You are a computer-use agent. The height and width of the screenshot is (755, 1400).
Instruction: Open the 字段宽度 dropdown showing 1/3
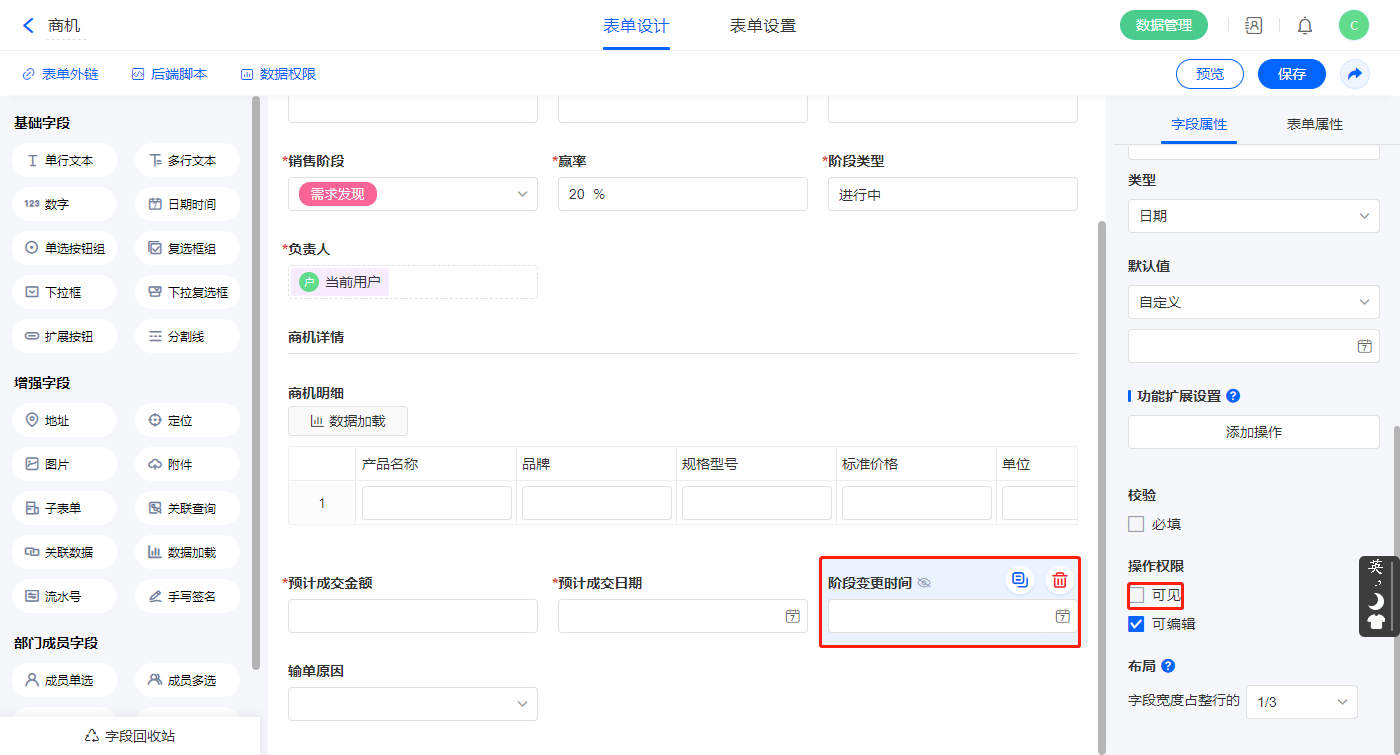click(1301, 702)
